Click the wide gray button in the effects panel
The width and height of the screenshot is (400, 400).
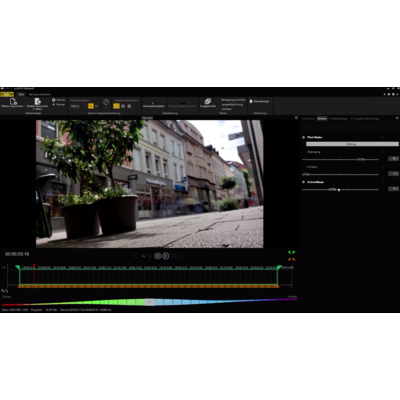(x=352, y=144)
